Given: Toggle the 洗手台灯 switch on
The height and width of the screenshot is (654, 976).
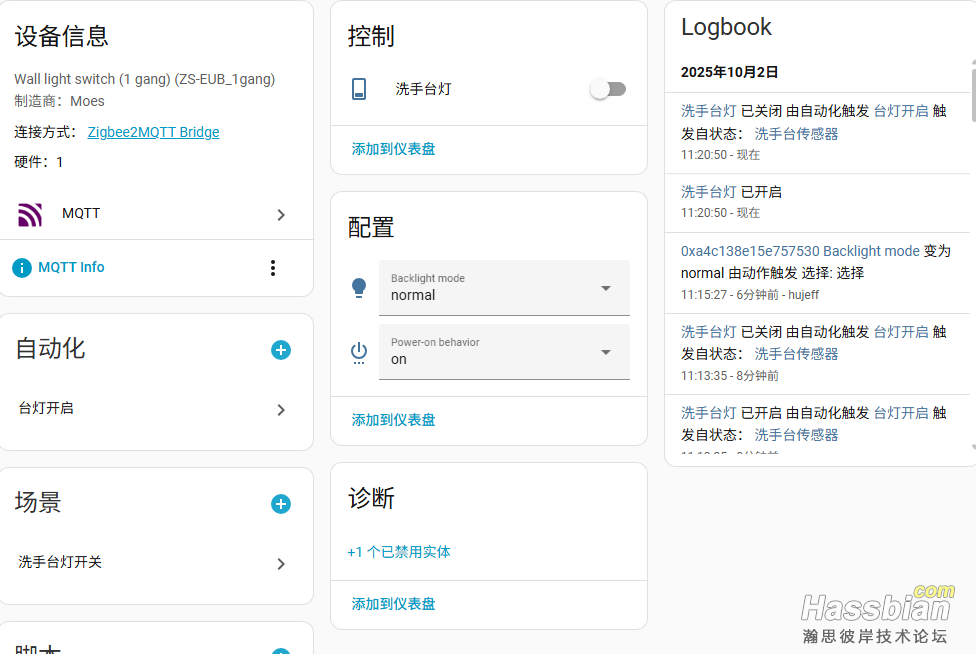Looking at the screenshot, I should 608,89.
